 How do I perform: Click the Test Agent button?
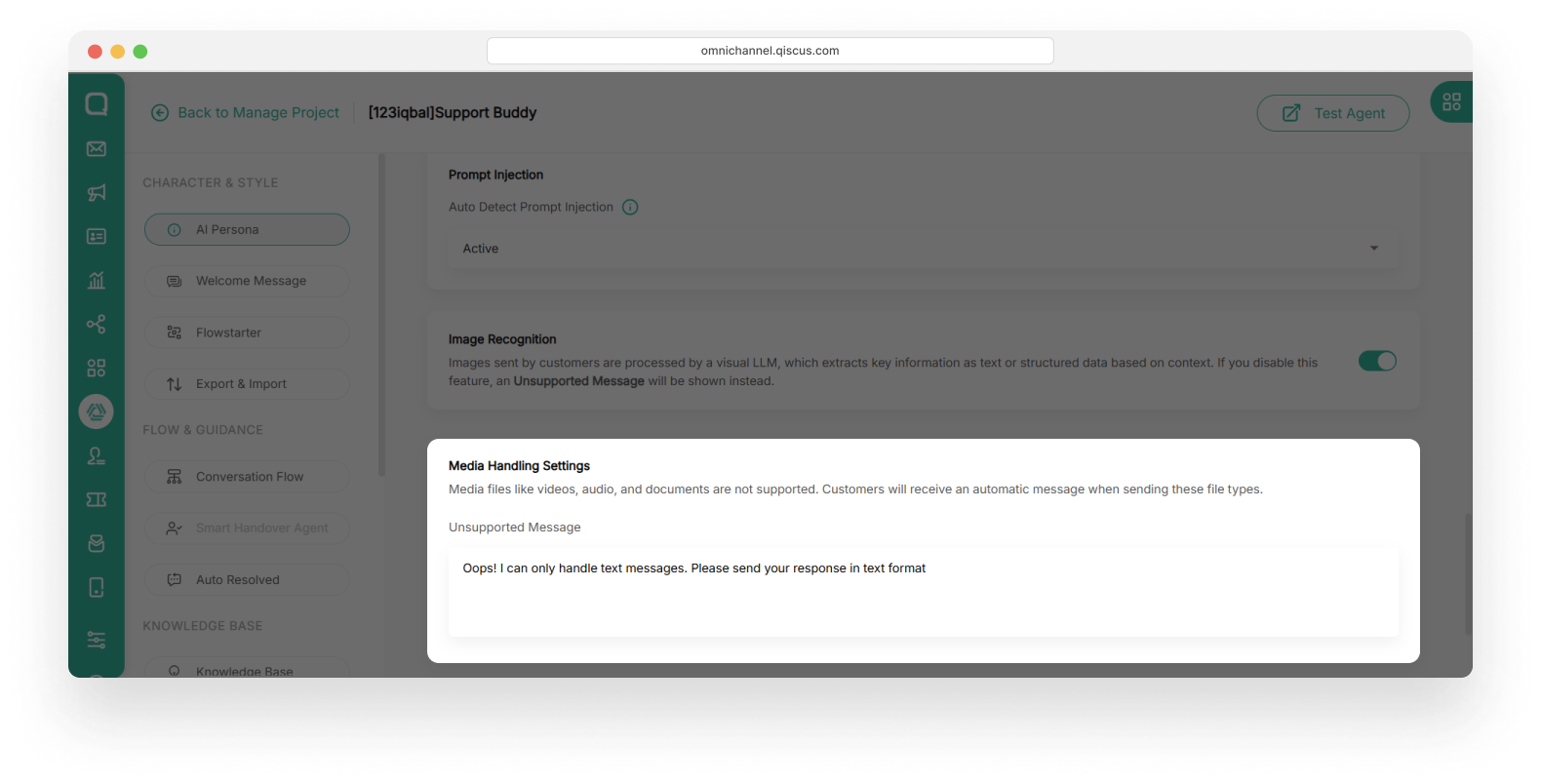click(x=1333, y=113)
